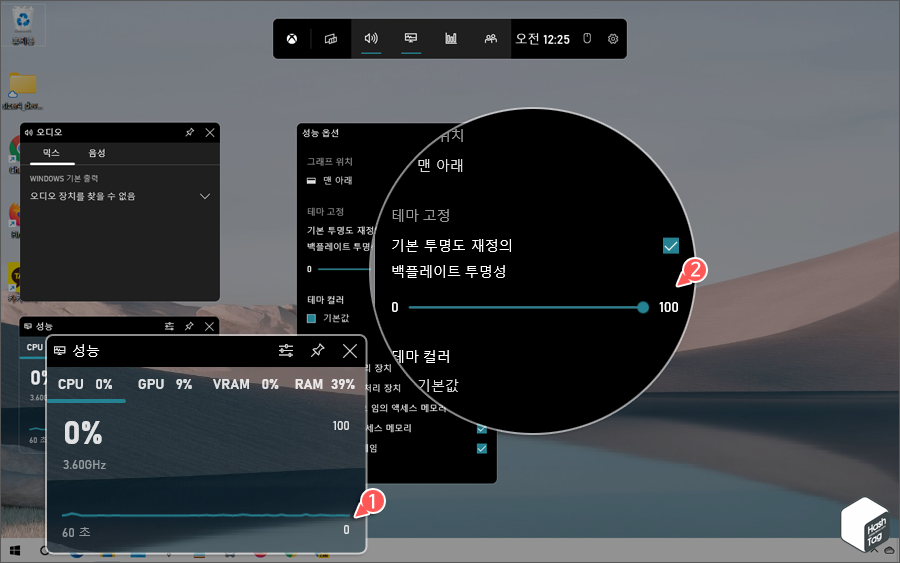The width and height of the screenshot is (900, 563).
Task: Click the 60 초 graph time label
Action: point(76,532)
